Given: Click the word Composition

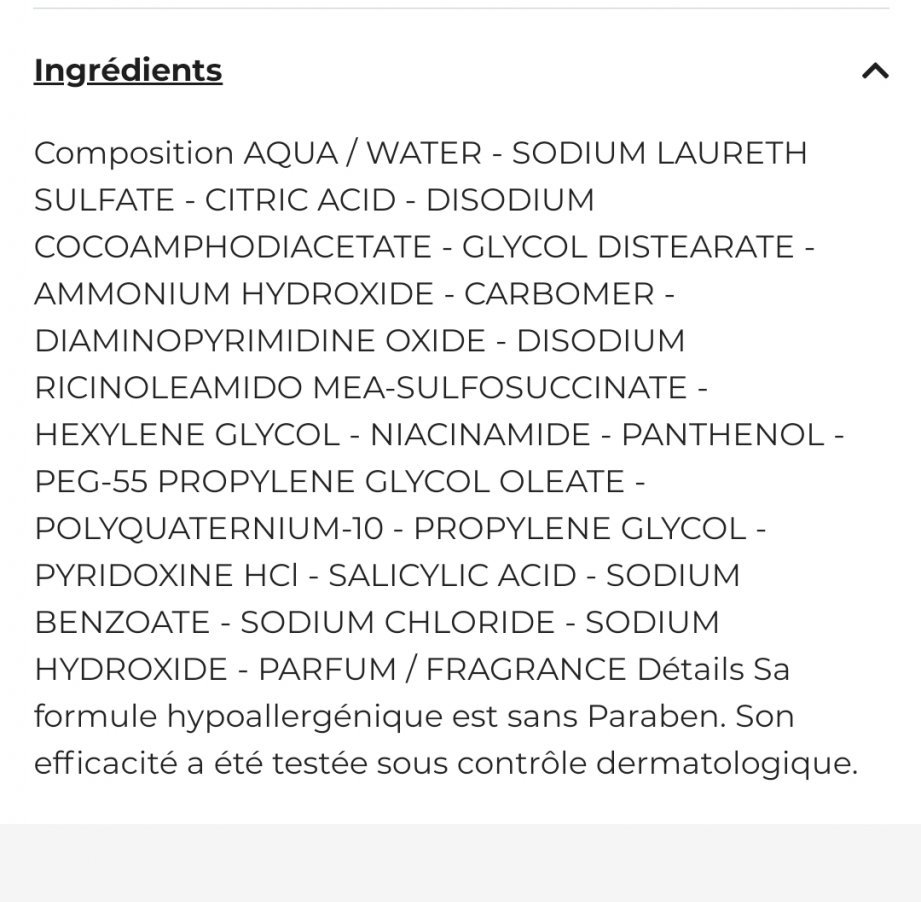Looking at the screenshot, I should tap(134, 153).
